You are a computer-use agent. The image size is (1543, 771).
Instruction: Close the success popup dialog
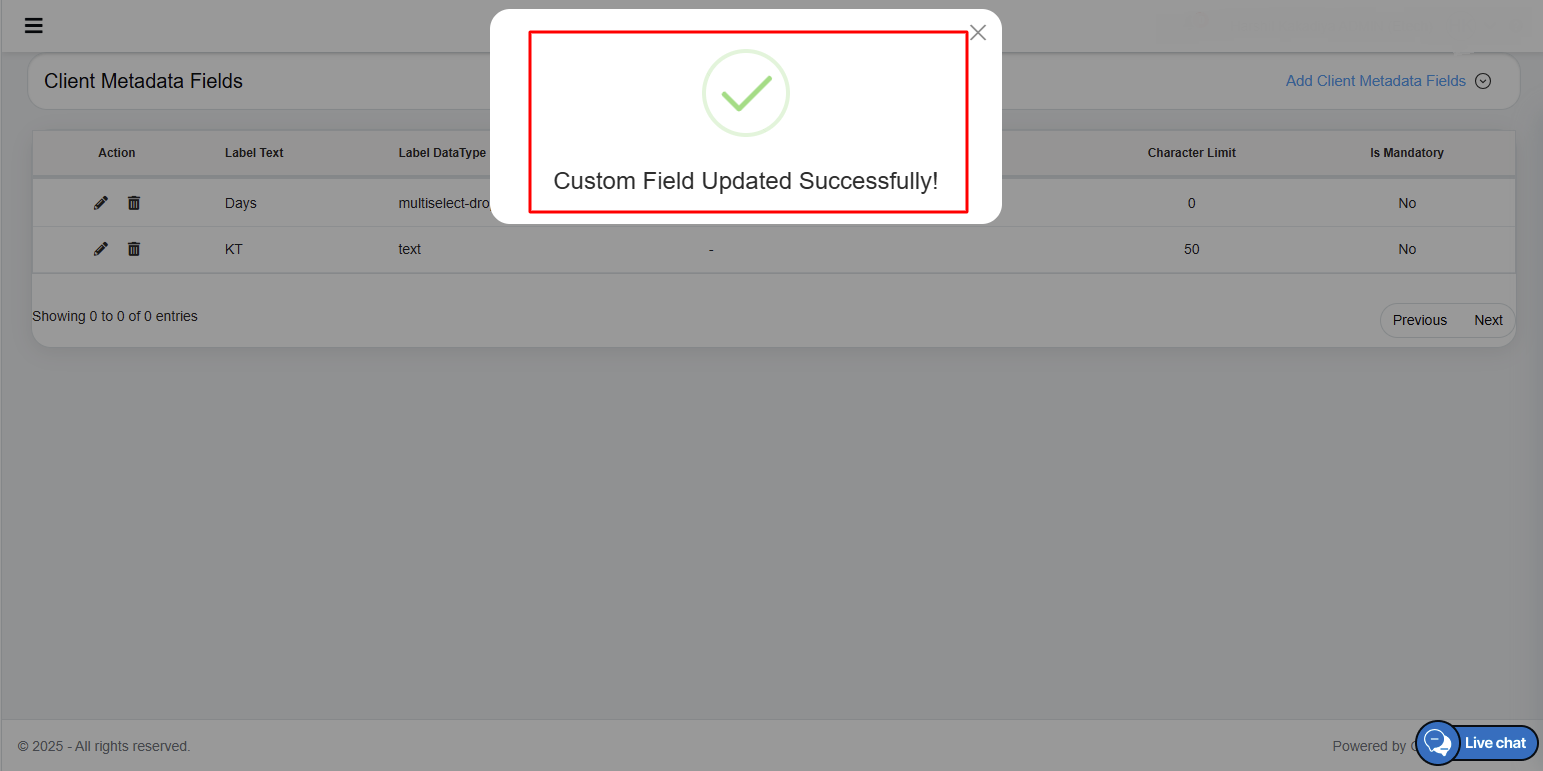point(978,33)
